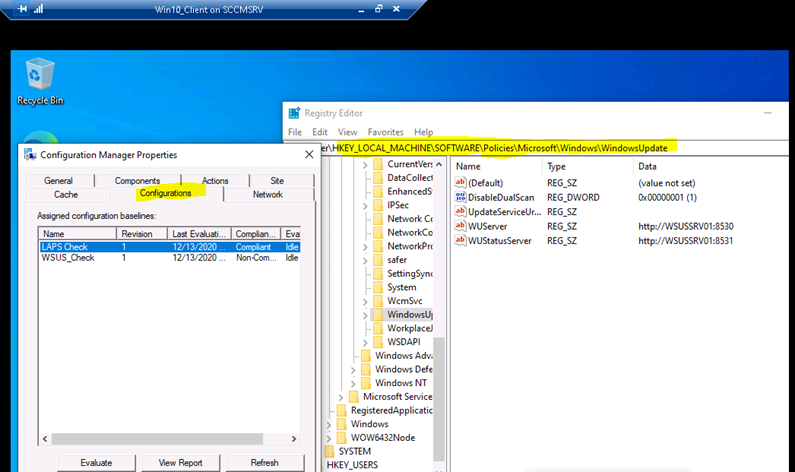This screenshot has height=472, width=795.
Task: Expand the NetworkPr... registry key
Action: 365,246
